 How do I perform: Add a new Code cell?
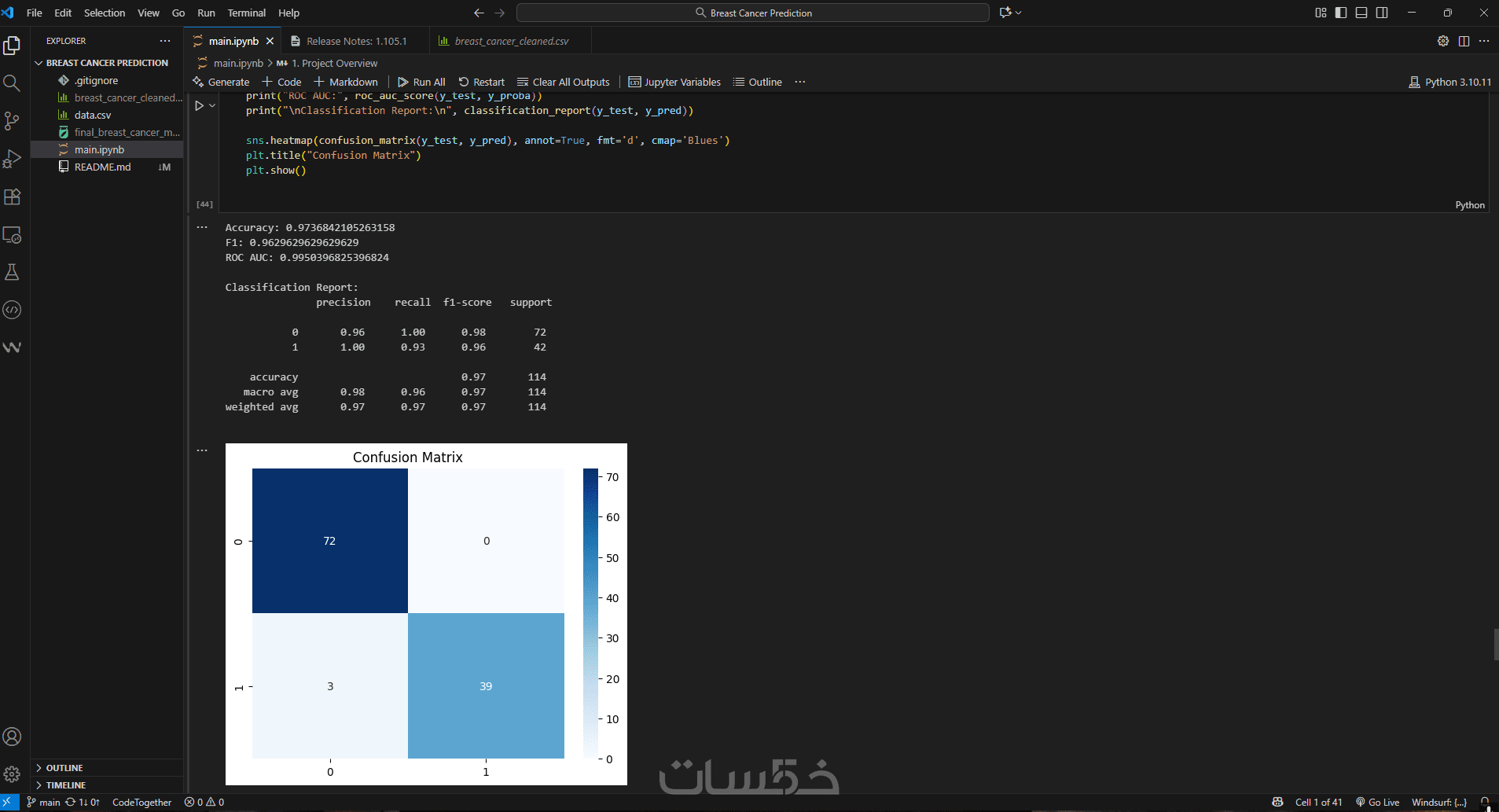(x=281, y=82)
